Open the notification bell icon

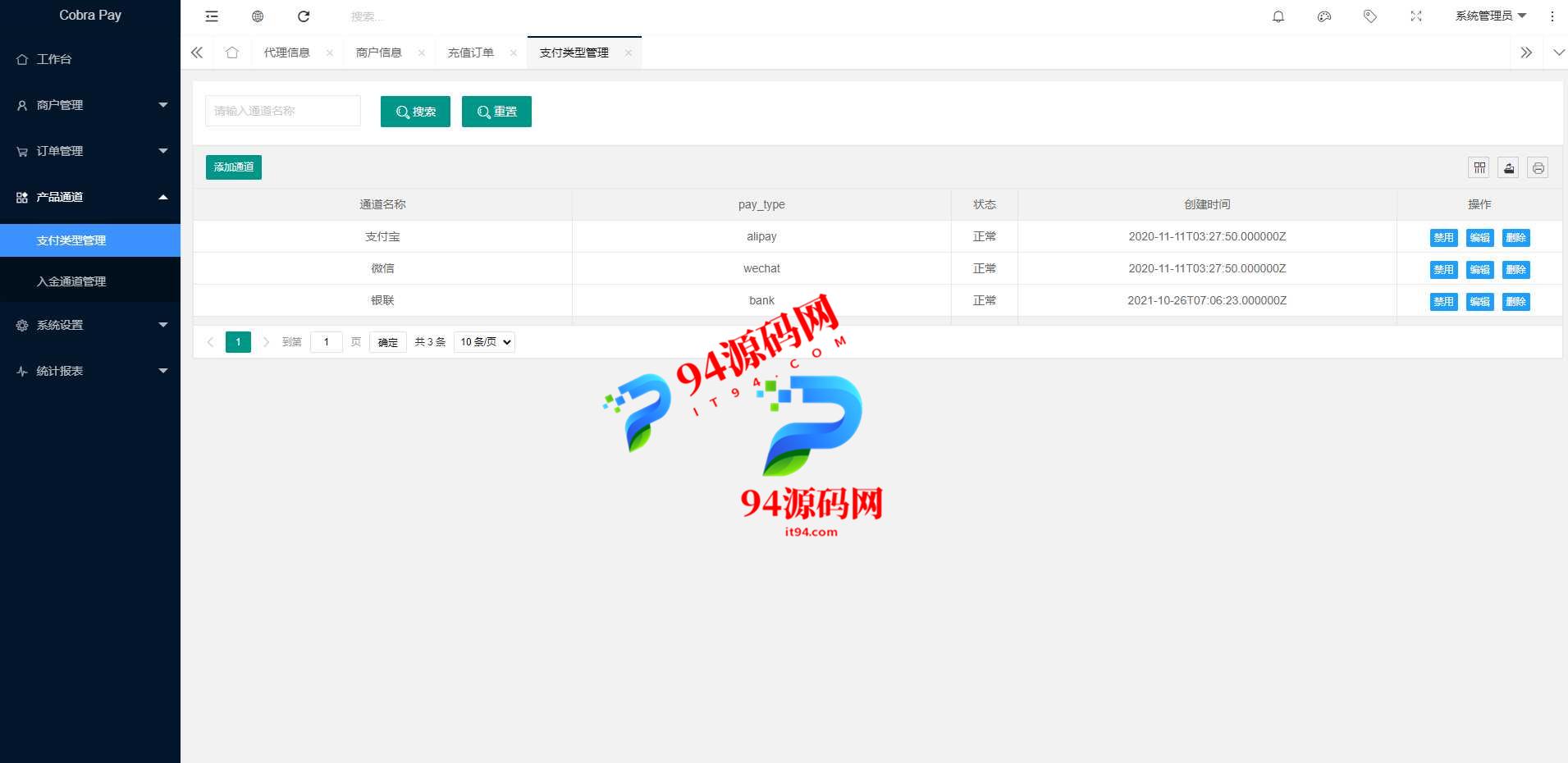(x=1278, y=16)
